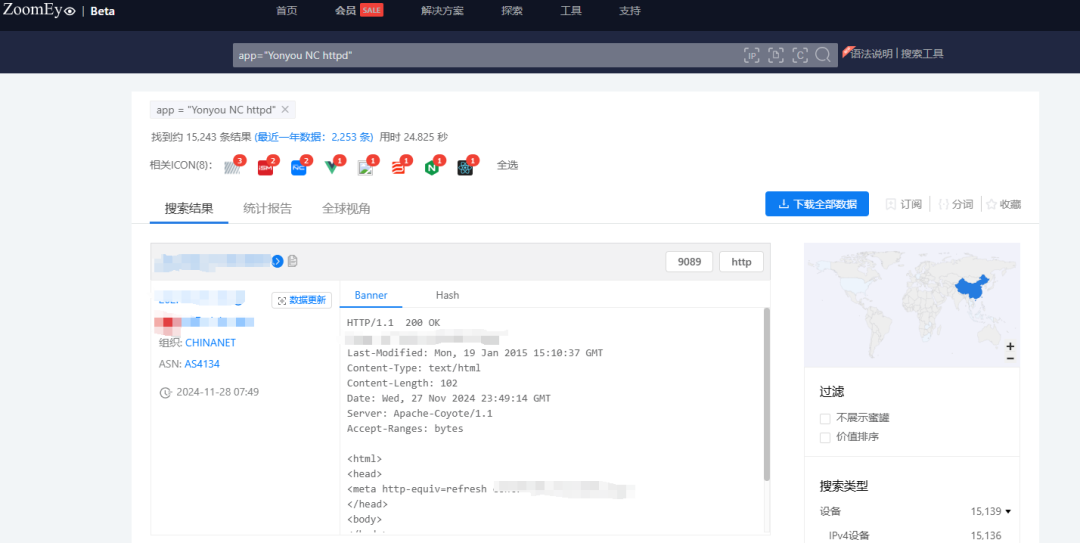Click 全选 to select all icons
Viewport: 1080px width, 543px height.
click(508, 165)
